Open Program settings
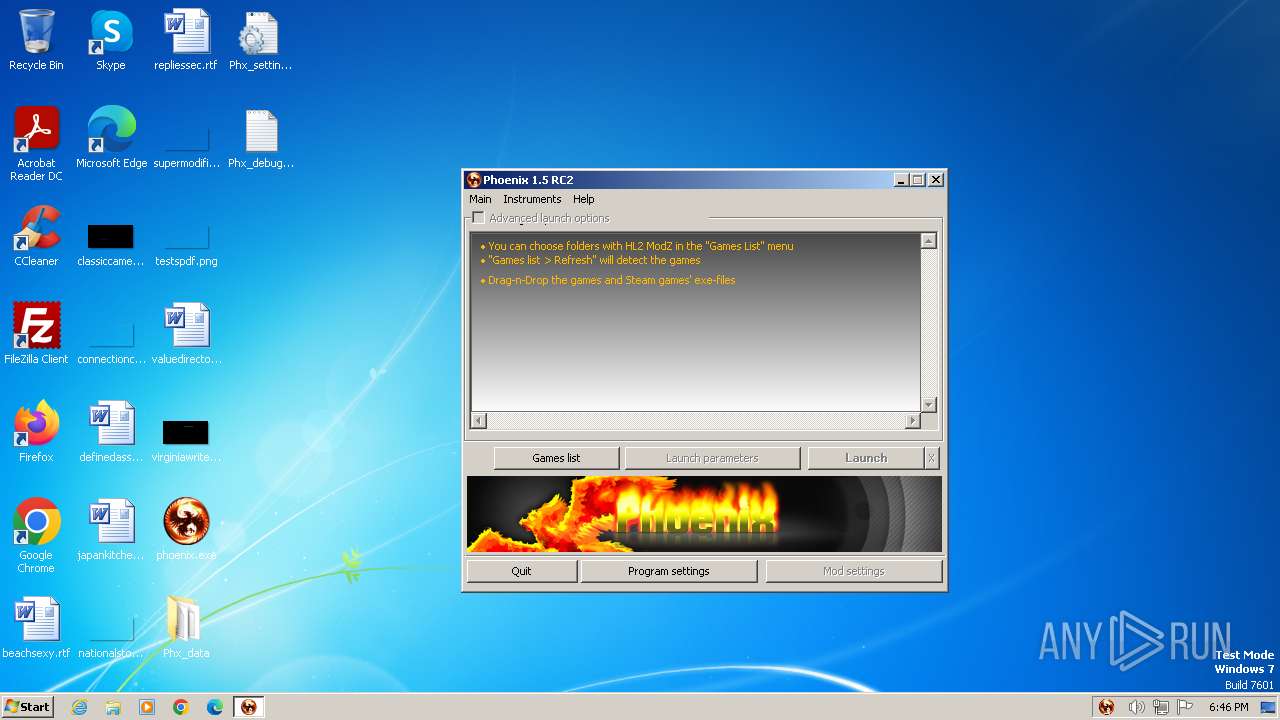1280x720 pixels. pyautogui.click(x=669, y=571)
